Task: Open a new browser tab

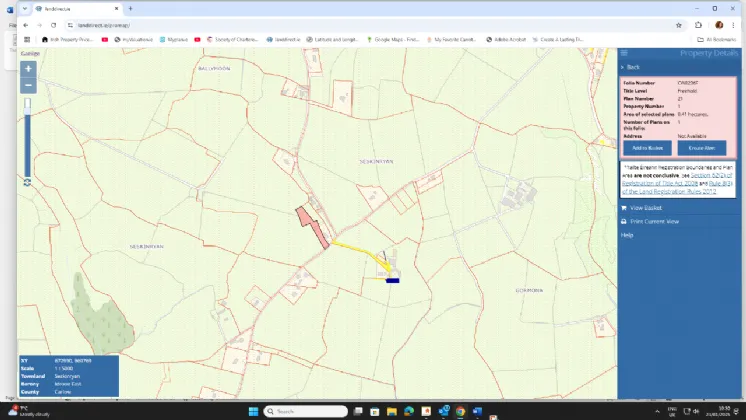Action: pos(130,8)
